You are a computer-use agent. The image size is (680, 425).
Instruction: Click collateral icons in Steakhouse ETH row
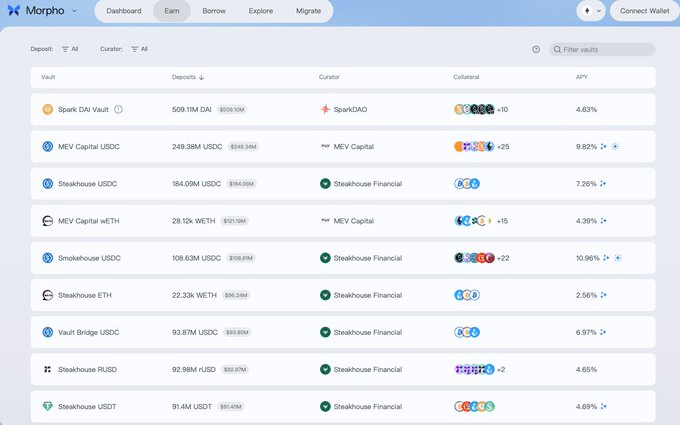click(467, 295)
